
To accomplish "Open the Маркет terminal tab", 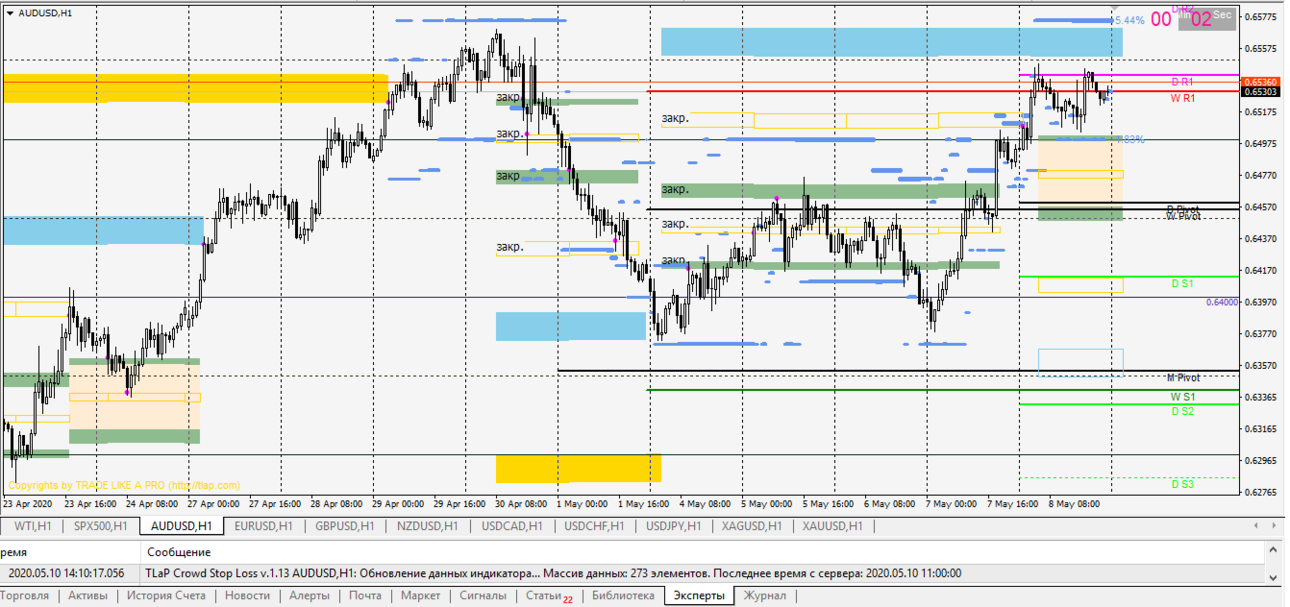I will [420, 596].
